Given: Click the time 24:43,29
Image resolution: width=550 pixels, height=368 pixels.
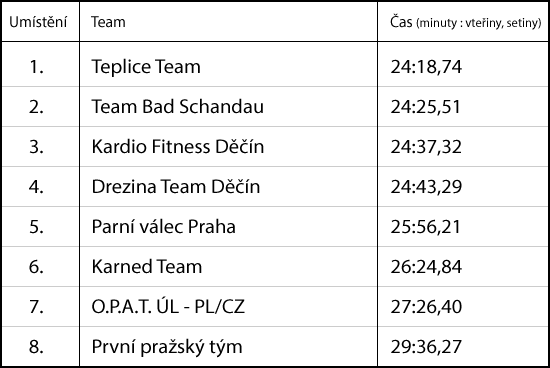Looking at the screenshot, I should point(426,187).
